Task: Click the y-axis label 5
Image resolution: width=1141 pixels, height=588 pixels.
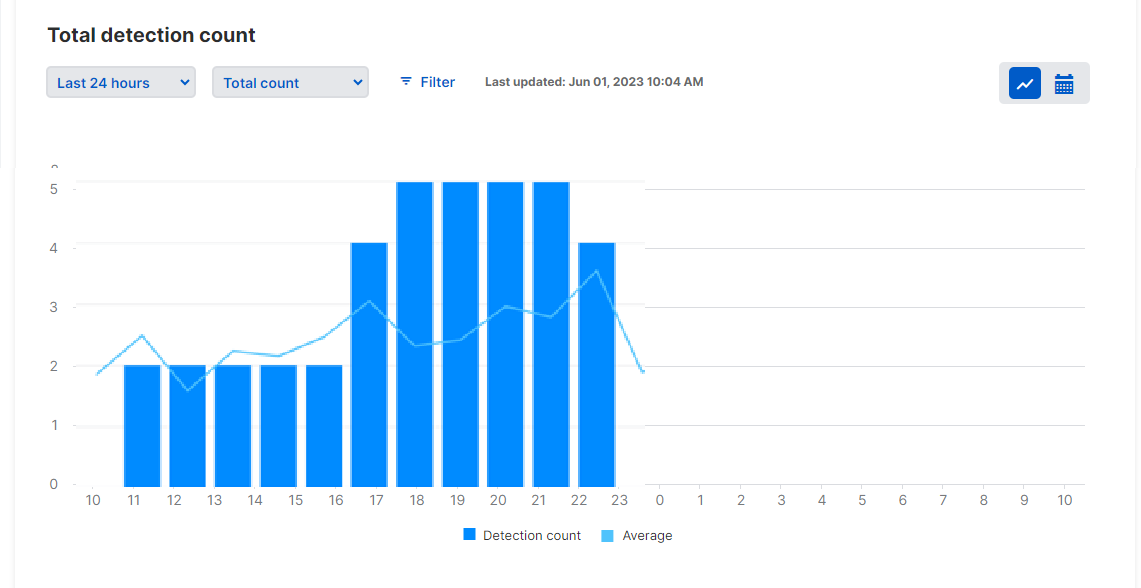Action: click(54, 189)
